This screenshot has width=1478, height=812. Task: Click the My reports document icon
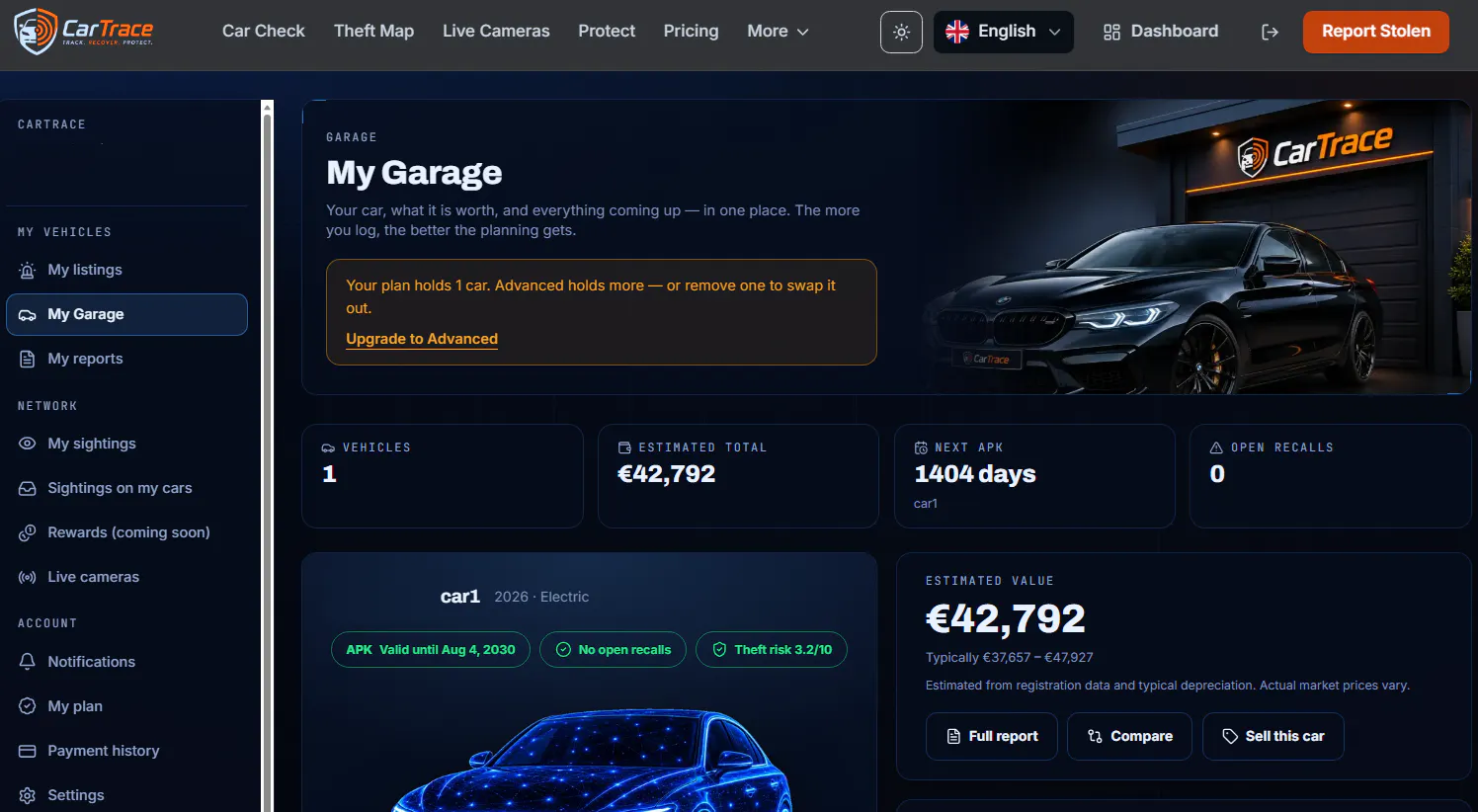point(28,360)
